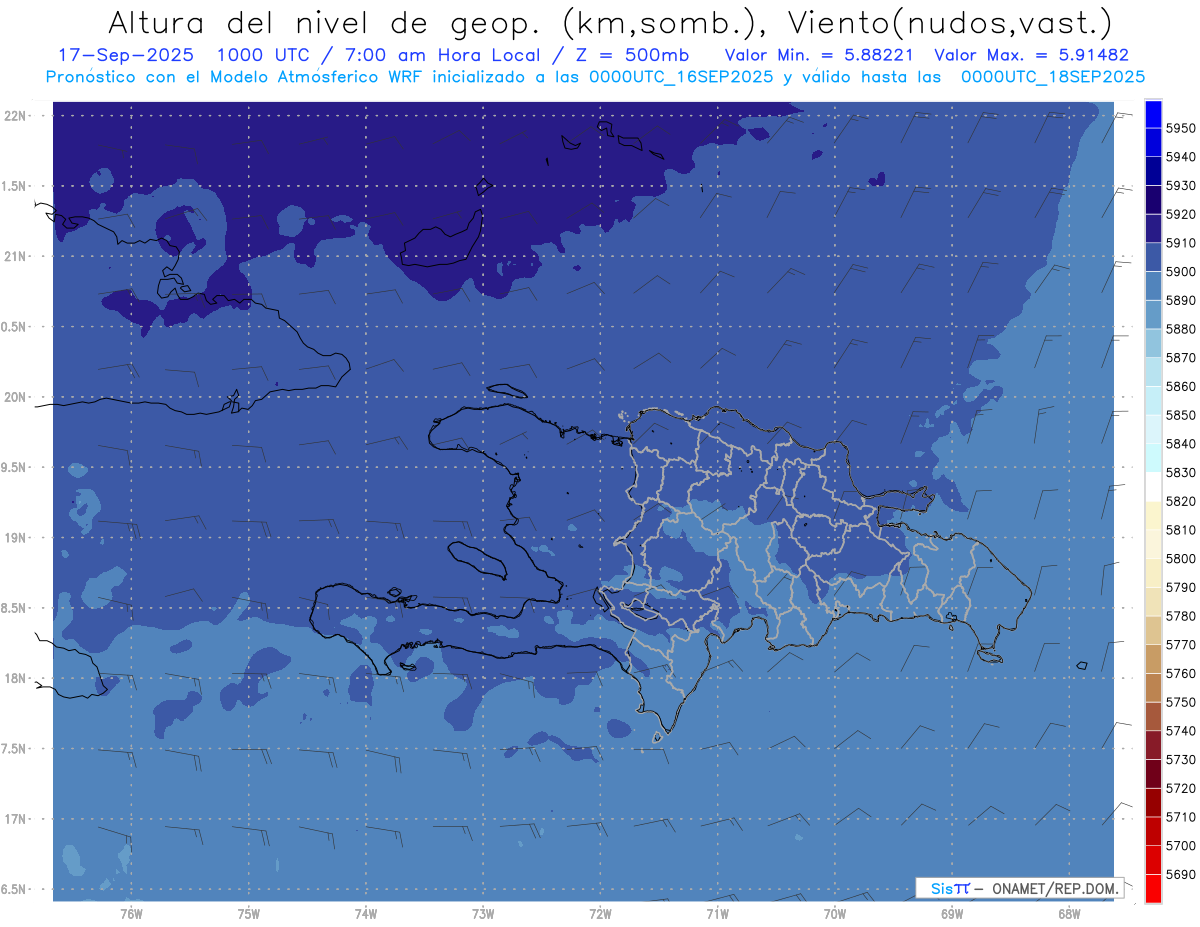1200x927 pixels.
Task: Click the '73W' longitude label
Action: (483, 913)
